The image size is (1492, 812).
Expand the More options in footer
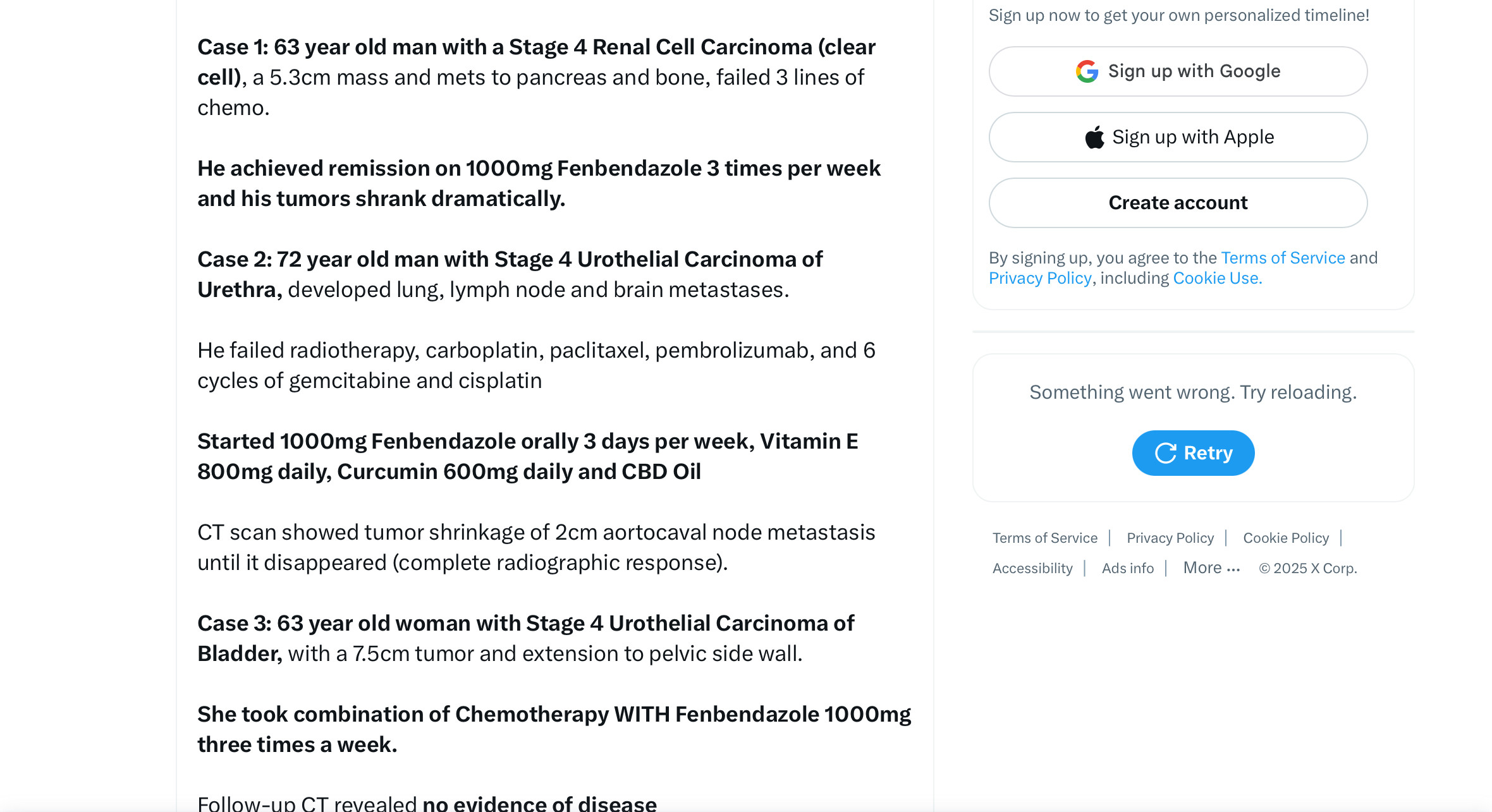(1211, 568)
